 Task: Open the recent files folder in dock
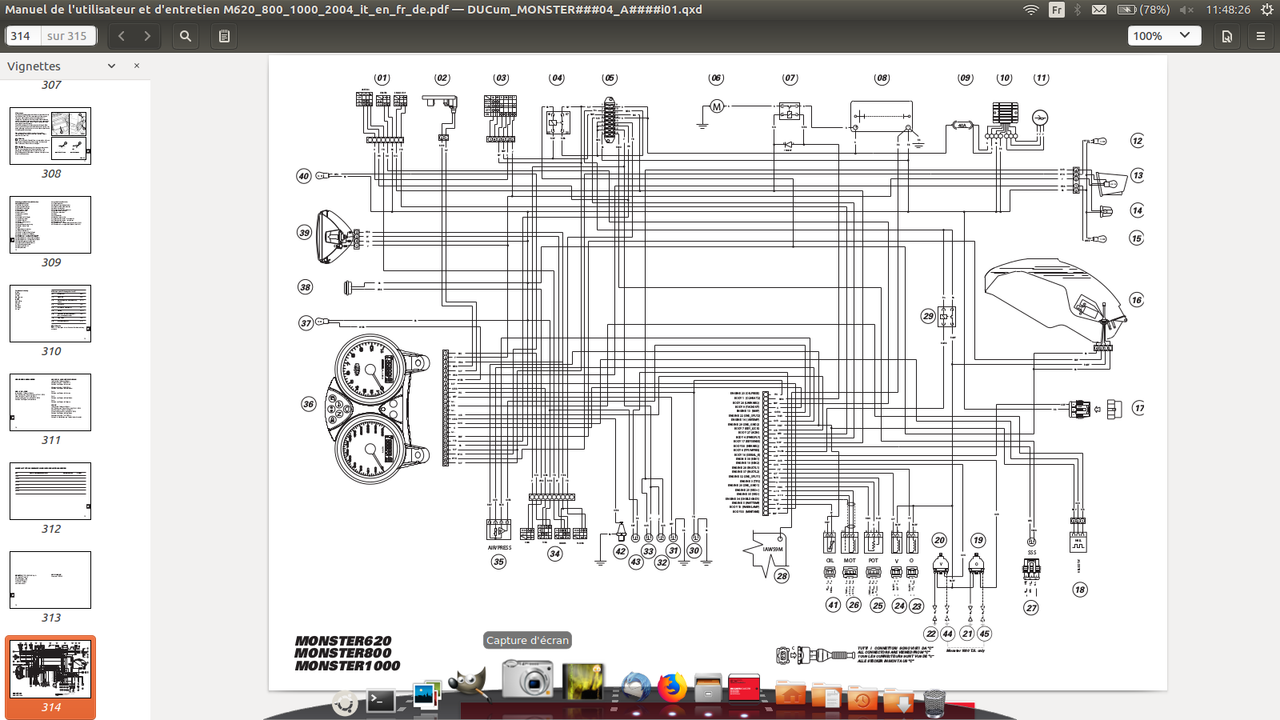pyautogui.click(x=862, y=698)
